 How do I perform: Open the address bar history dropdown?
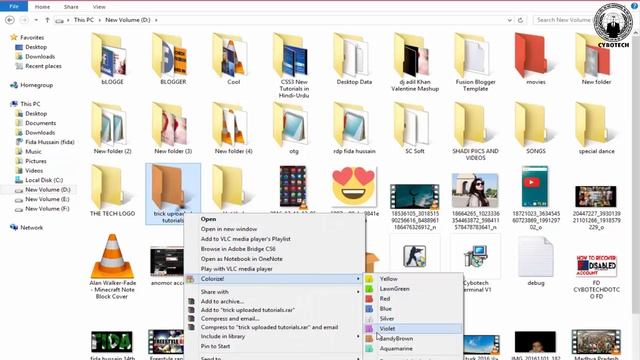point(509,20)
